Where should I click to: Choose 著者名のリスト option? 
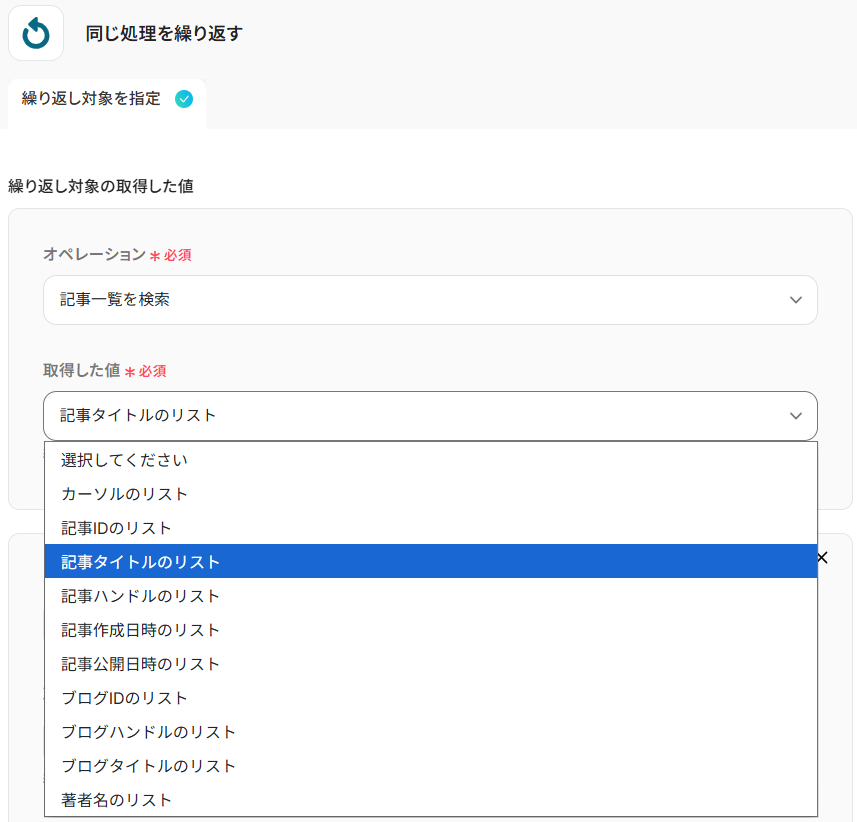tap(117, 800)
